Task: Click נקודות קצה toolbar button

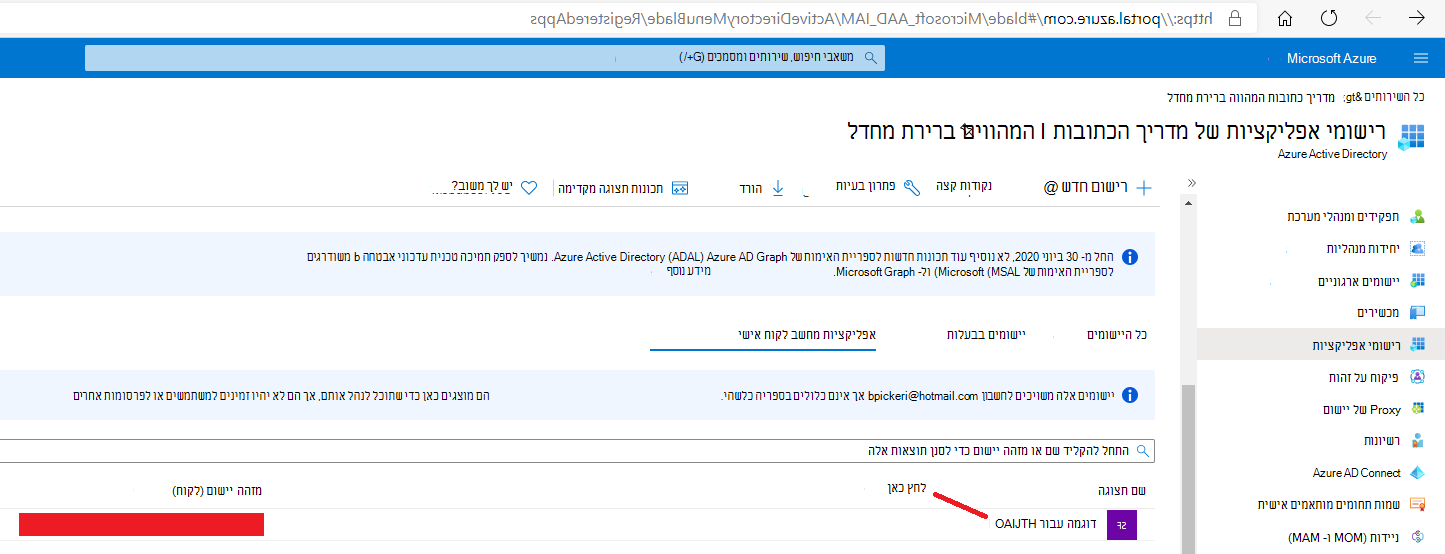Action: point(964,187)
